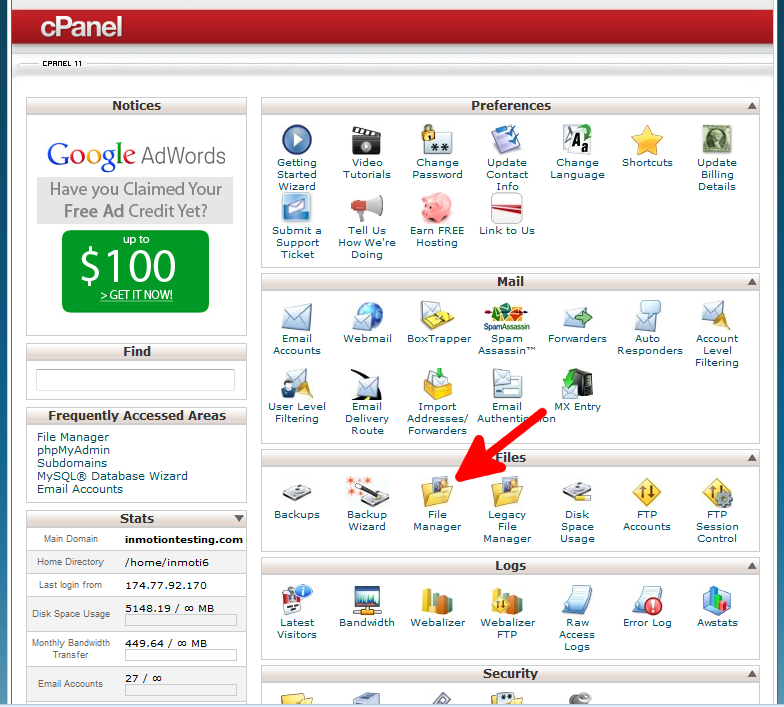Open the FTP Accounts icon

647,492
